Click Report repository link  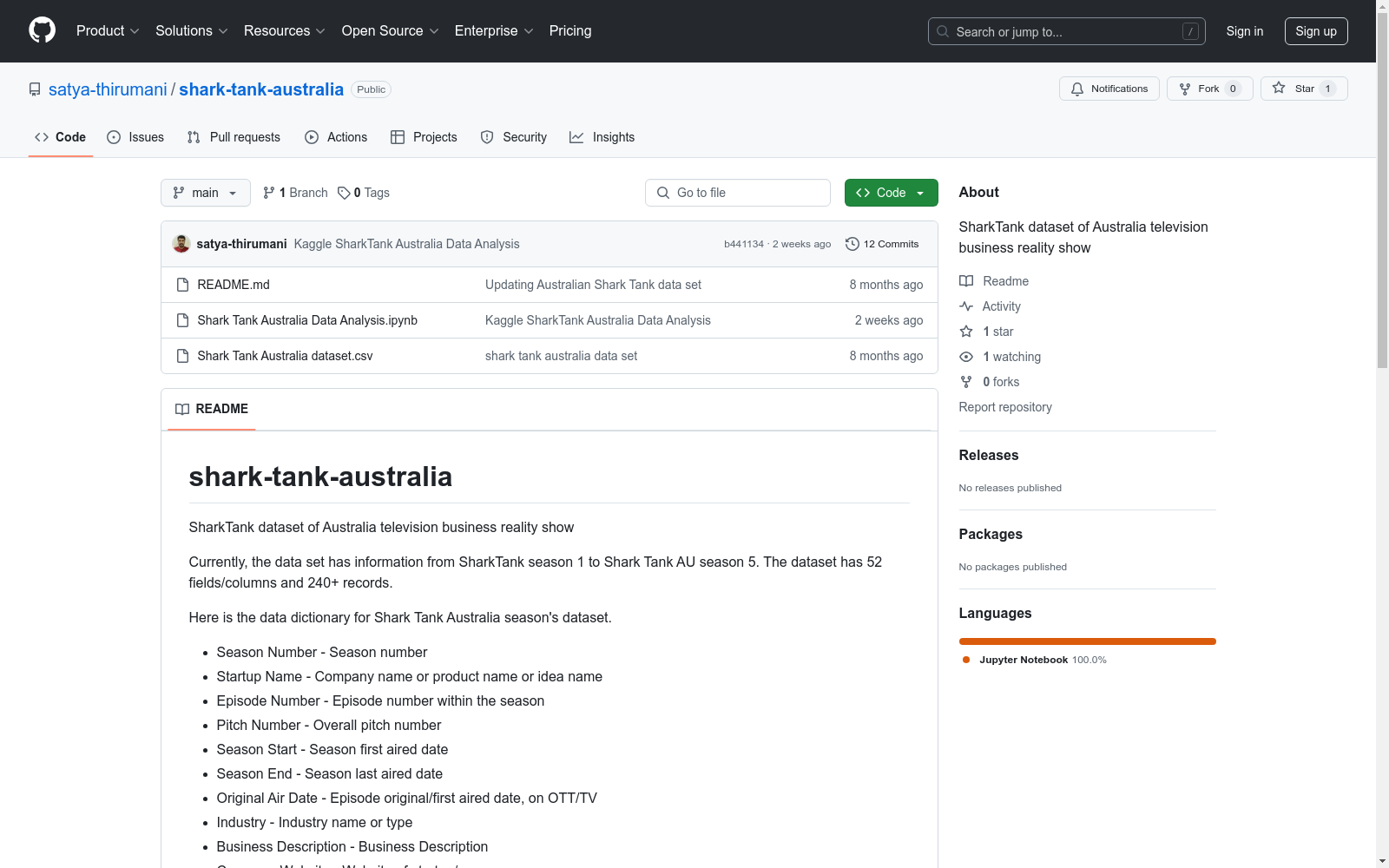(1005, 407)
